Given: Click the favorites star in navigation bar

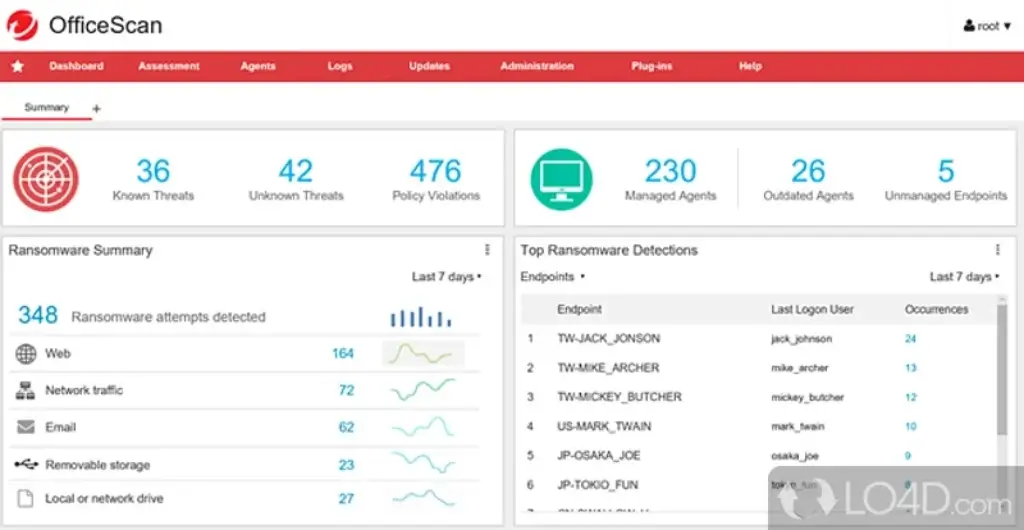Looking at the screenshot, I should coord(18,66).
